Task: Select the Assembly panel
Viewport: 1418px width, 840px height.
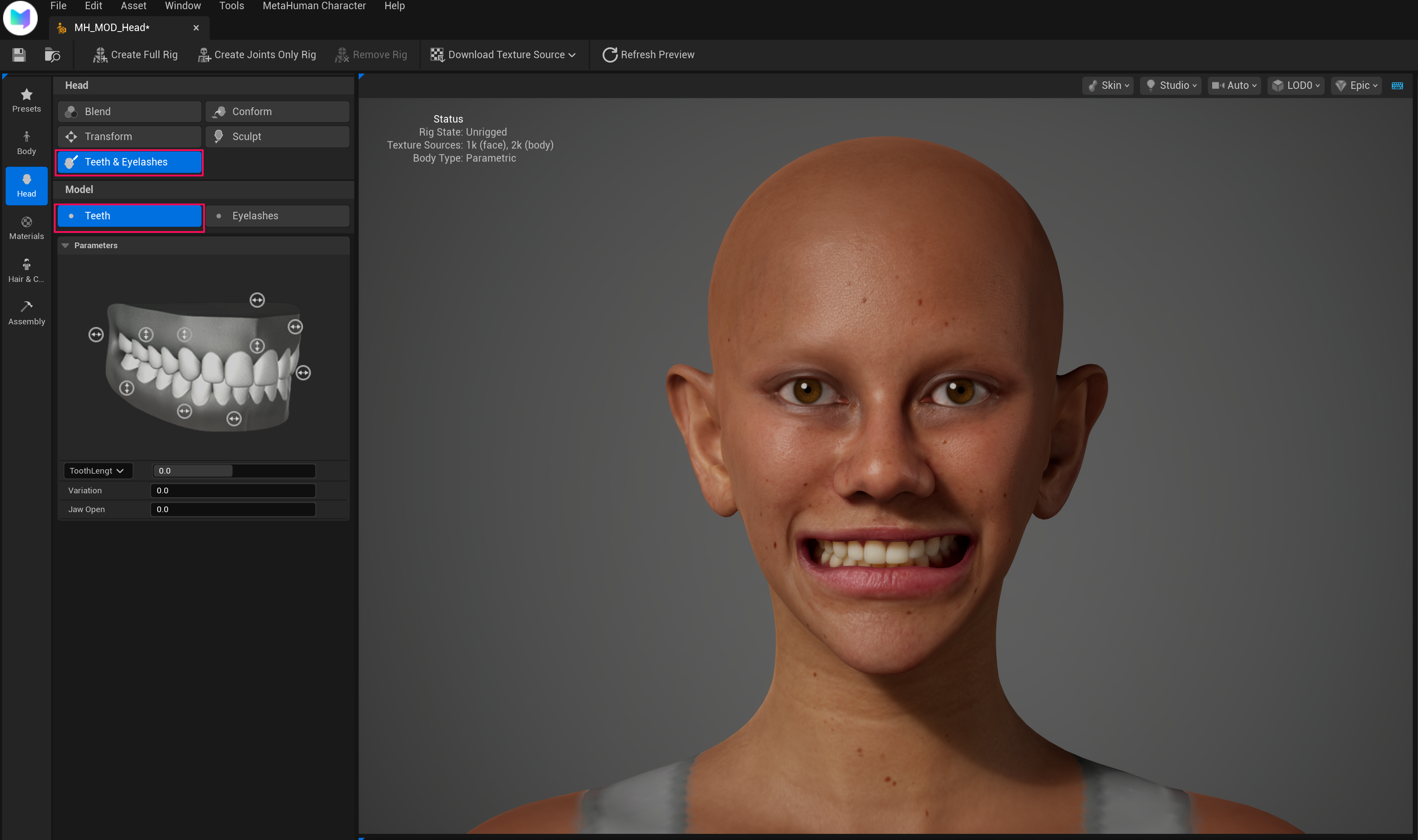Action: [x=26, y=313]
